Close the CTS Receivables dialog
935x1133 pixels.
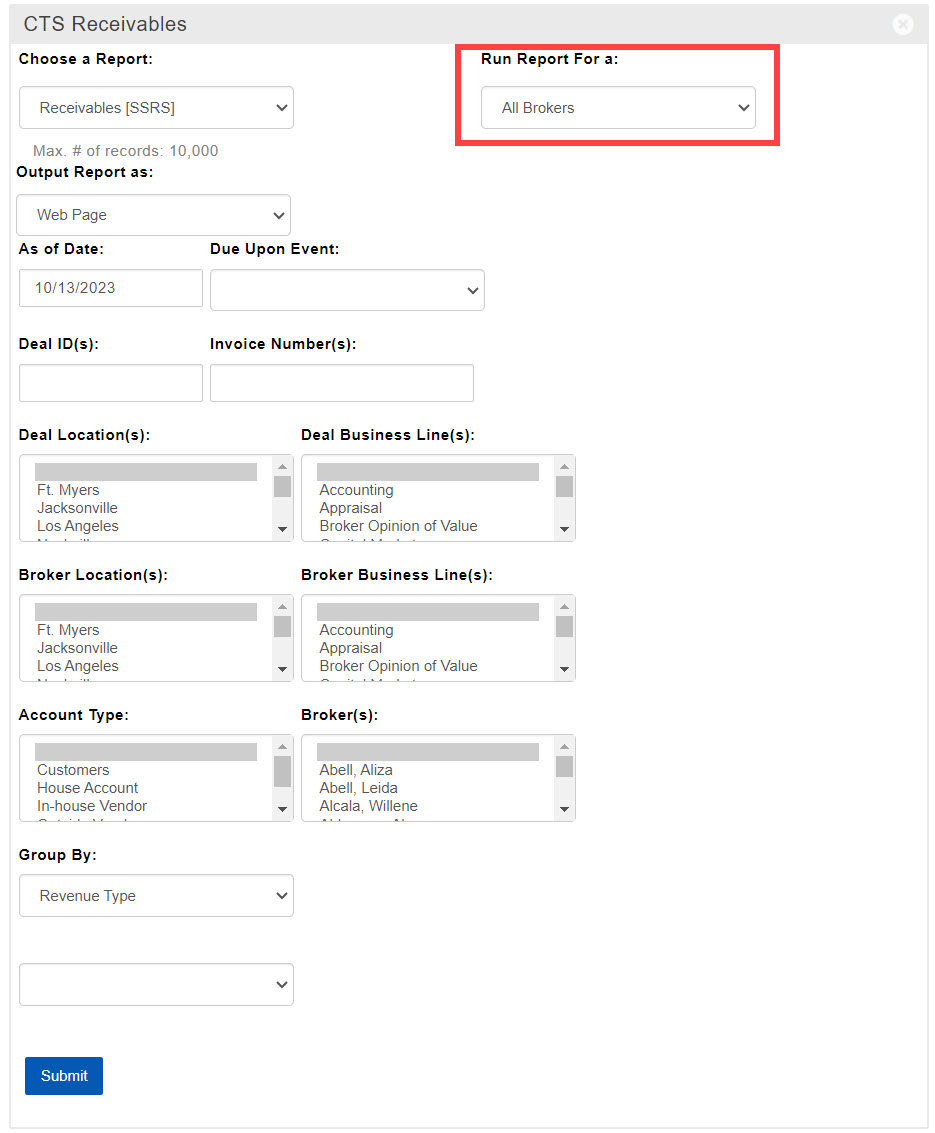click(x=903, y=25)
